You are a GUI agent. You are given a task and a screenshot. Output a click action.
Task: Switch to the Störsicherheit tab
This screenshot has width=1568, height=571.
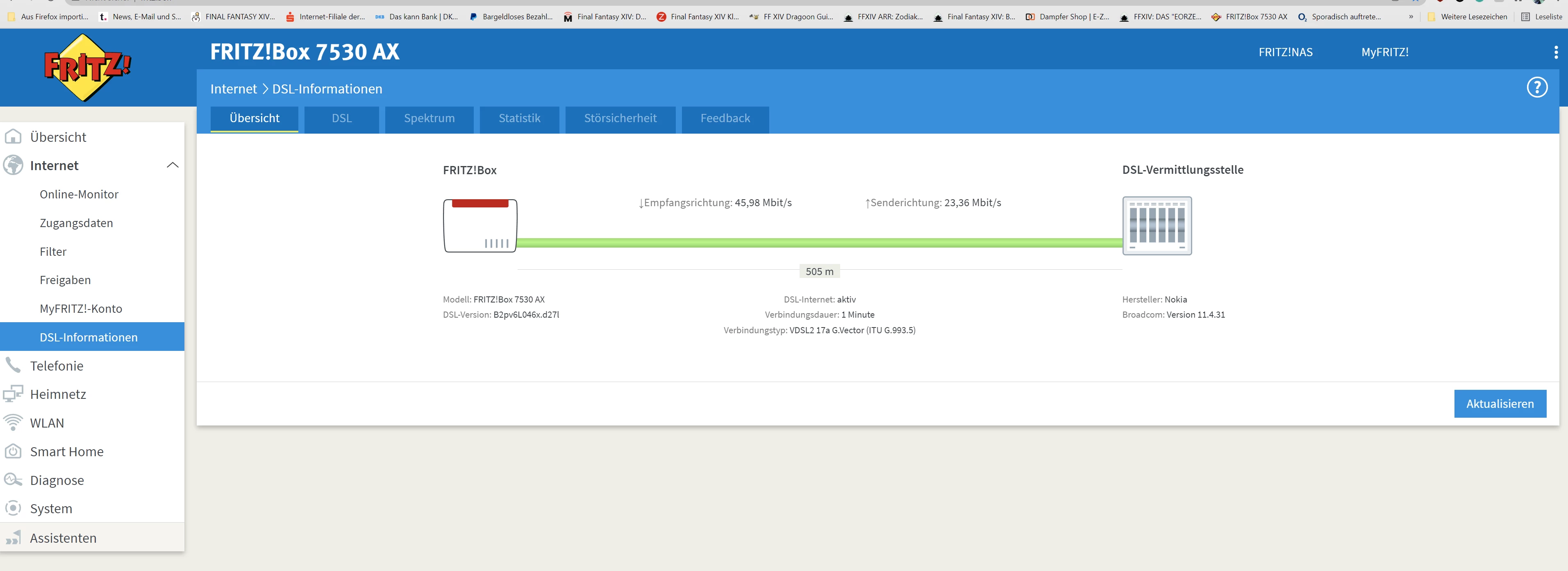click(620, 119)
